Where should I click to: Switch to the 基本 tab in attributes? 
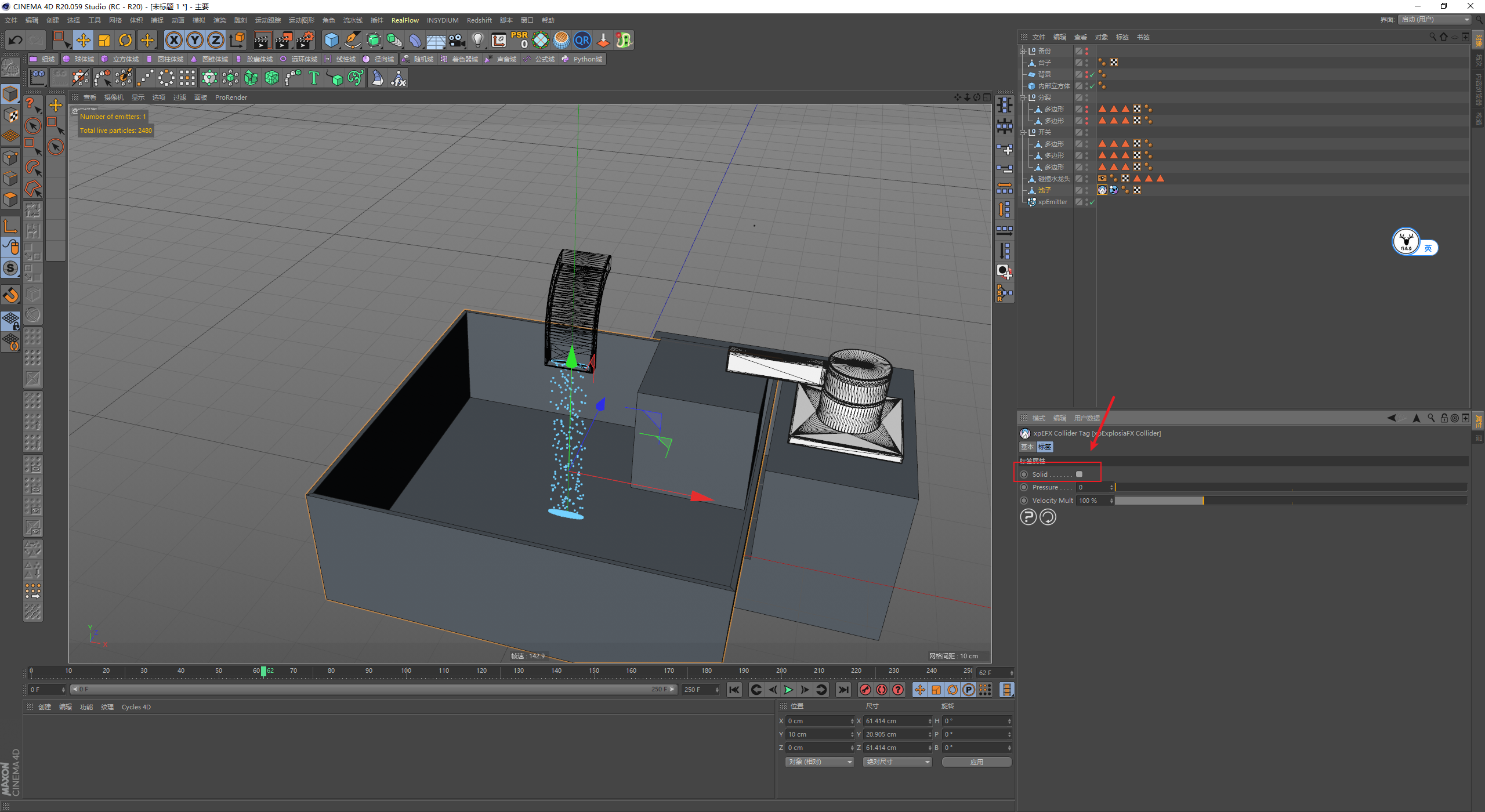tap(1027, 447)
